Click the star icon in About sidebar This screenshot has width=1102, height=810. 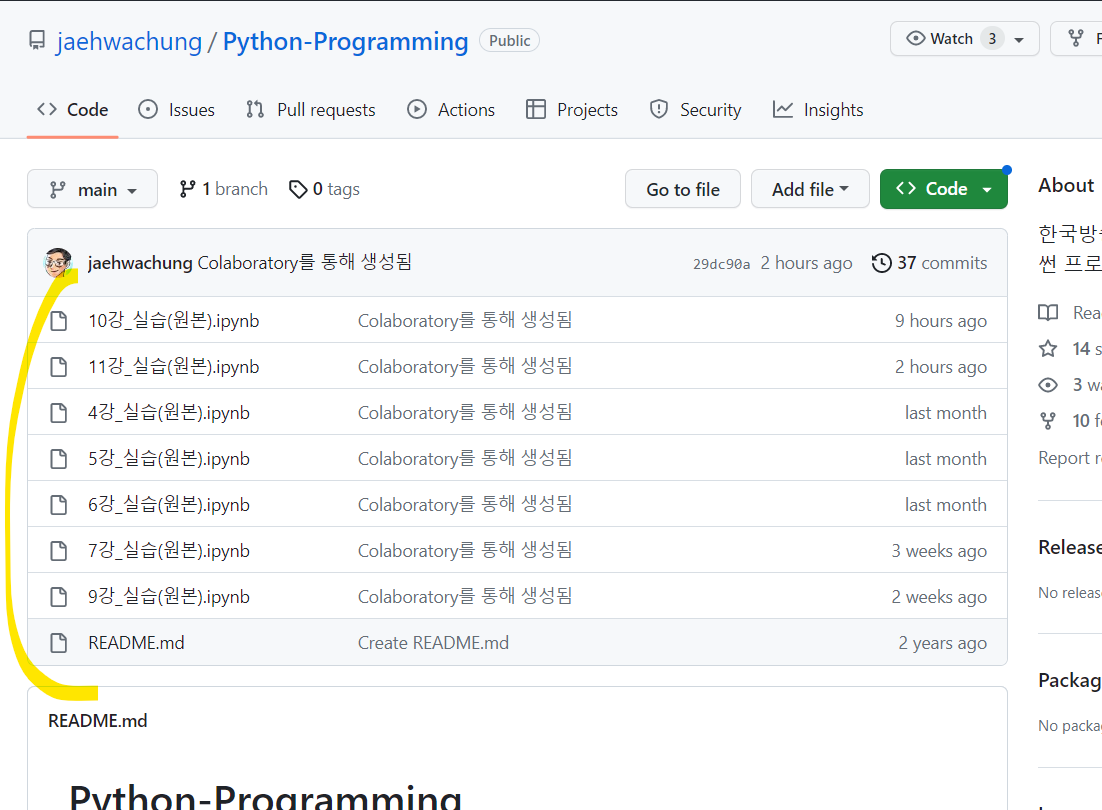(1048, 348)
